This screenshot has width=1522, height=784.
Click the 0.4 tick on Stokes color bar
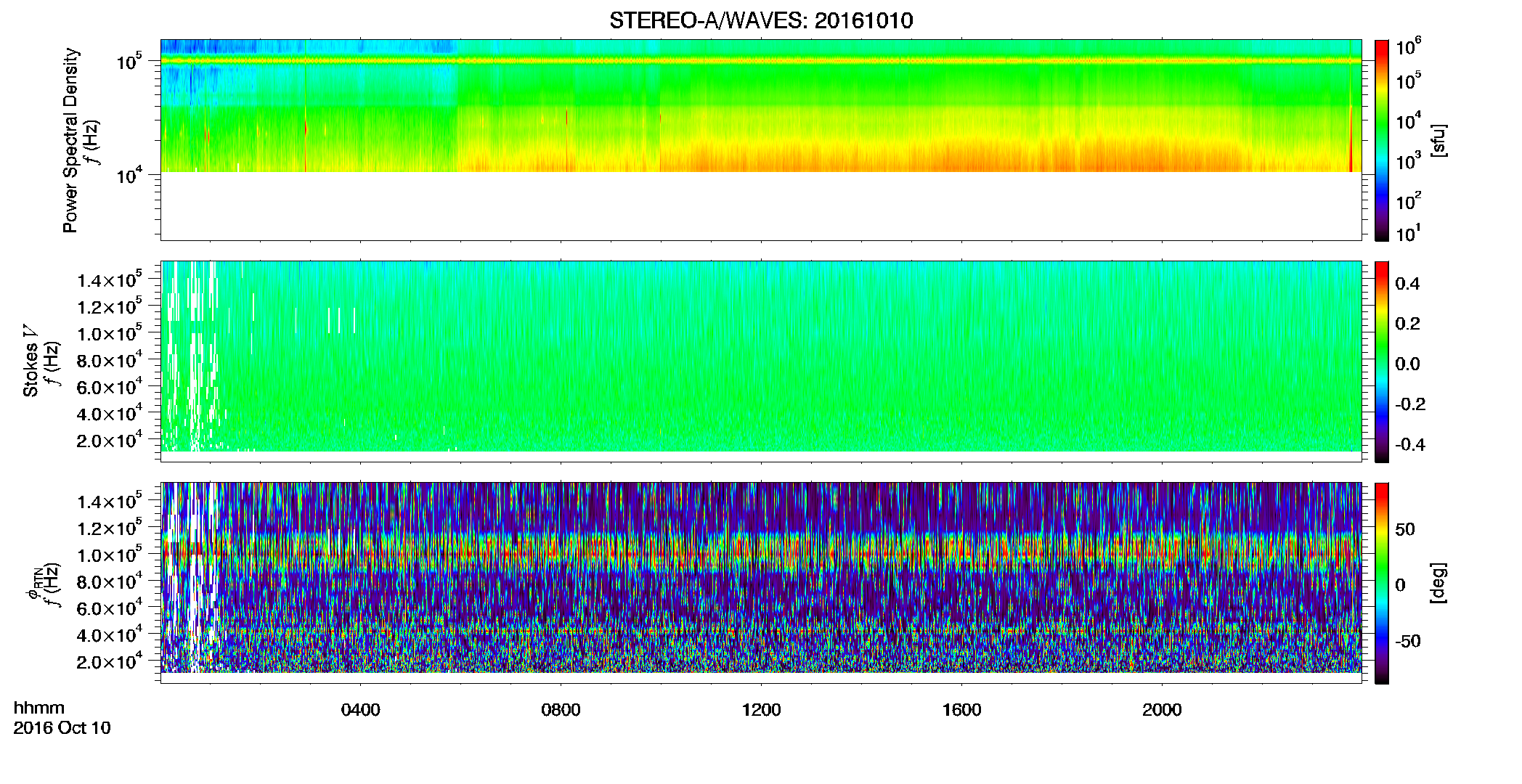[x=1407, y=284]
